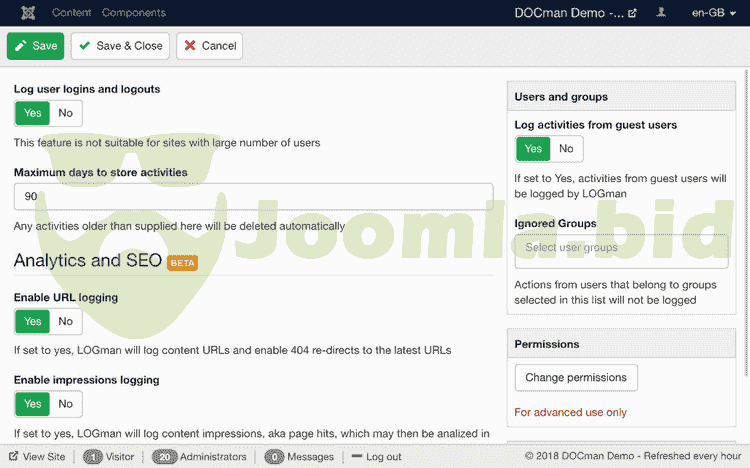This screenshot has height=468, width=750.
Task: Click the page vertical scrollbar
Action: (x=747, y=223)
